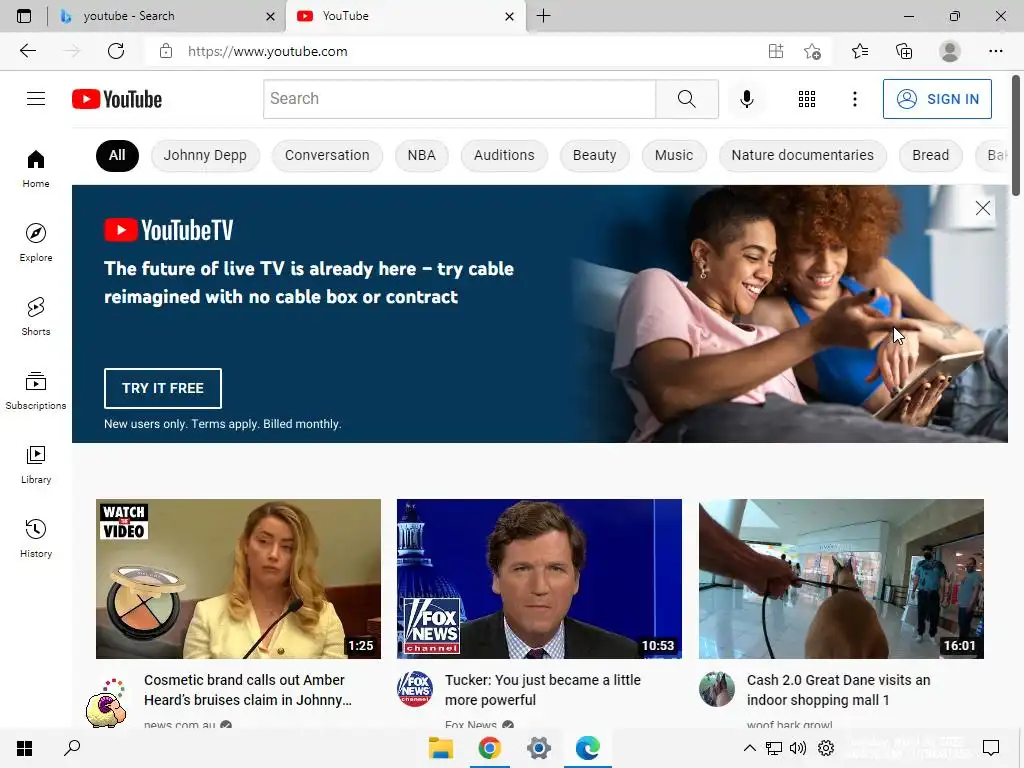Open the notifications action center

click(x=991, y=748)
